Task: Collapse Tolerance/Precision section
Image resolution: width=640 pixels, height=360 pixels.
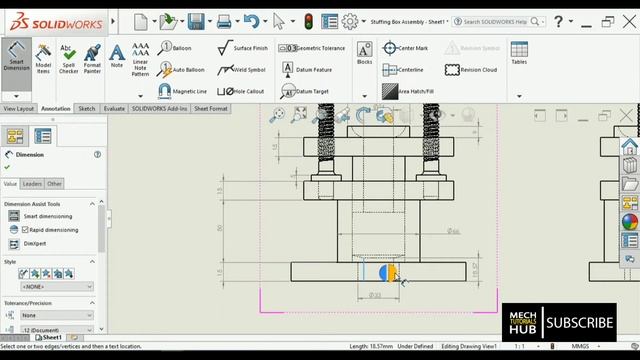Action: [x=92, y=303]
